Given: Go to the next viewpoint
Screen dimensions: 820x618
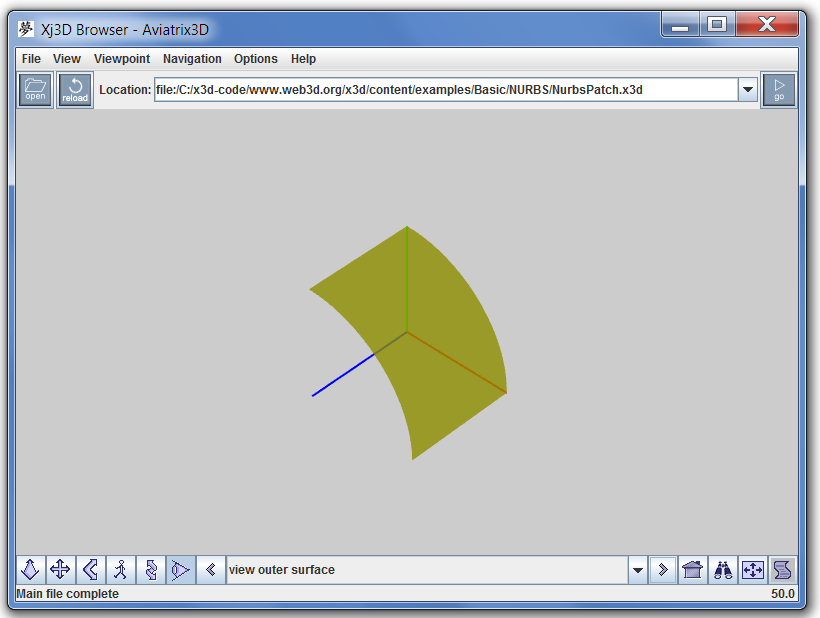Looking at the screenshot, I should 662,570.
